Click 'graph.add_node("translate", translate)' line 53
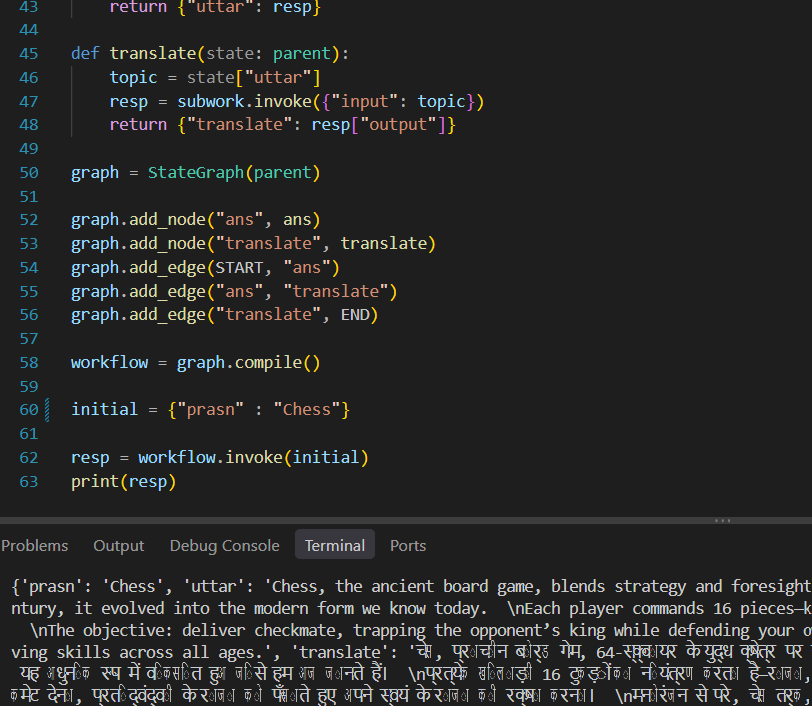Screen dimensions: 812x706 (253, 243)
